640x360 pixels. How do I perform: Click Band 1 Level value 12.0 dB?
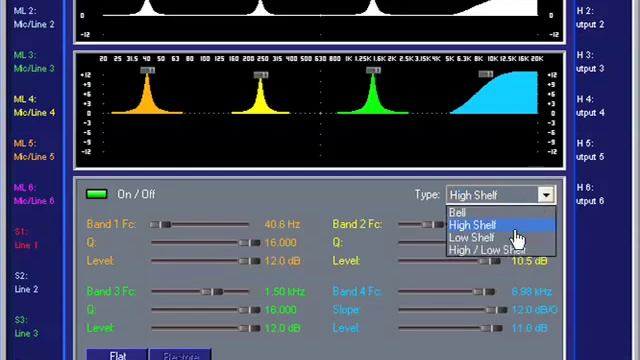(282, 261)
